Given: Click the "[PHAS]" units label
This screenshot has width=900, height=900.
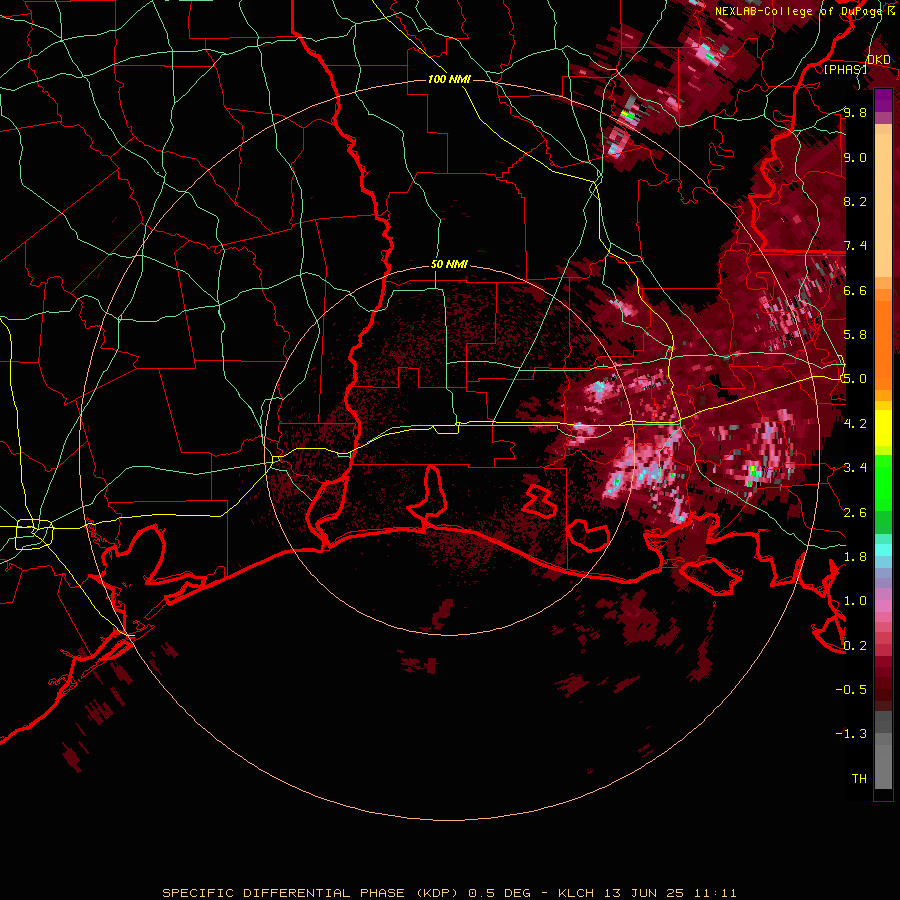Looking at the screenshot, I should [845, 69].
